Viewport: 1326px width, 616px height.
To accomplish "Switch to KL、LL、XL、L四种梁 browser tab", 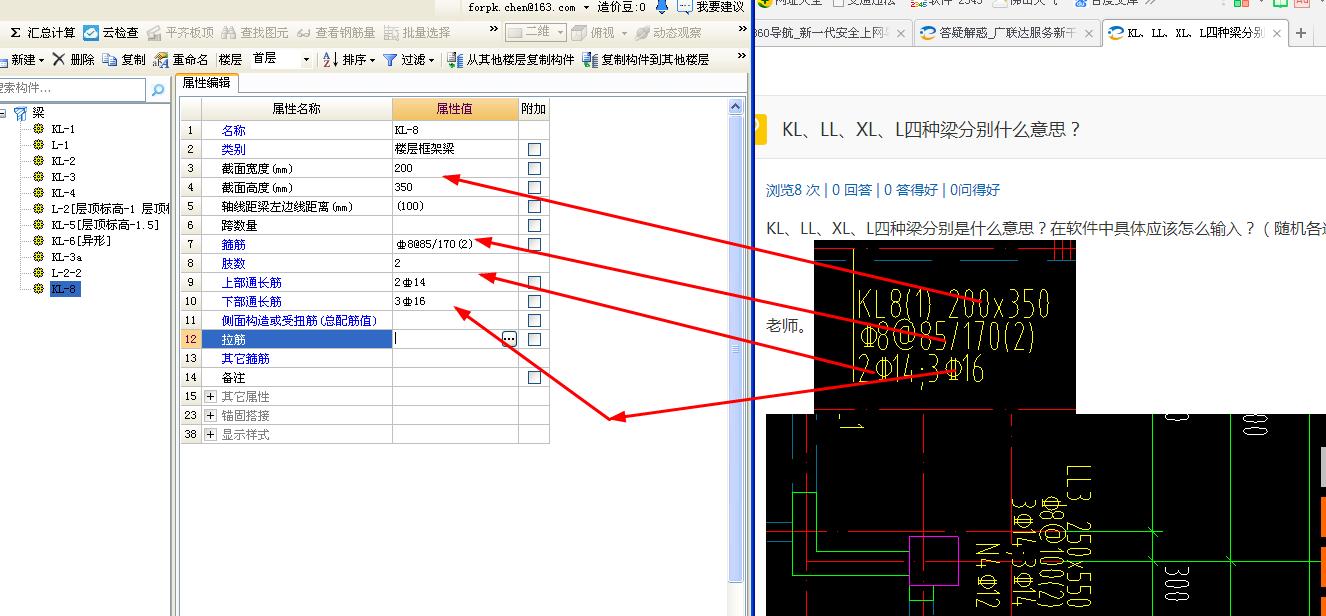I will coord(1193,33).
